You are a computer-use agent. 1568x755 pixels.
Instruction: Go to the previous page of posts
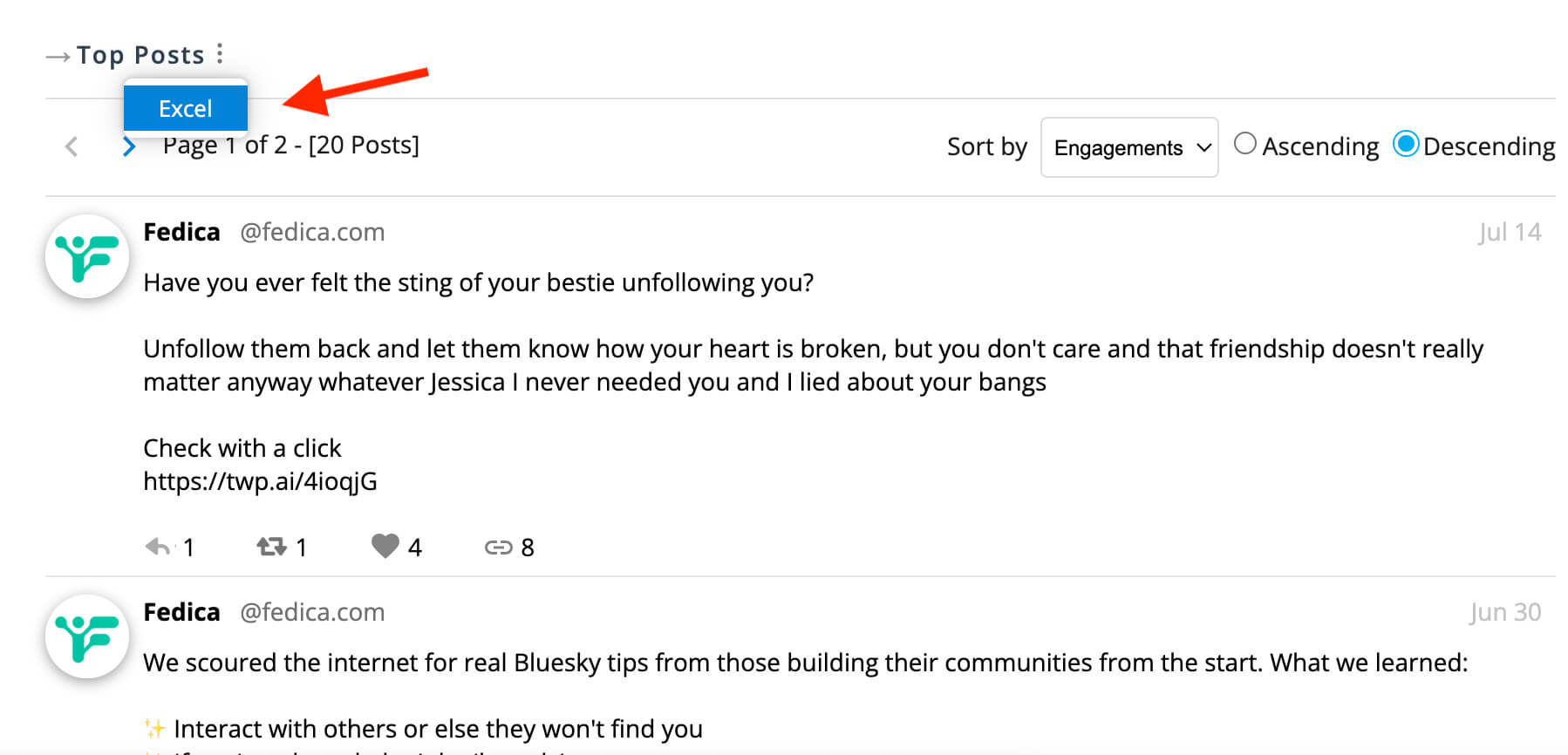coord(72,146)
